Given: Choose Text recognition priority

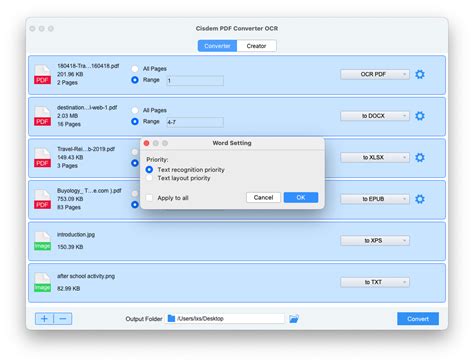Looking at the screenshot, I should (149, 170).
